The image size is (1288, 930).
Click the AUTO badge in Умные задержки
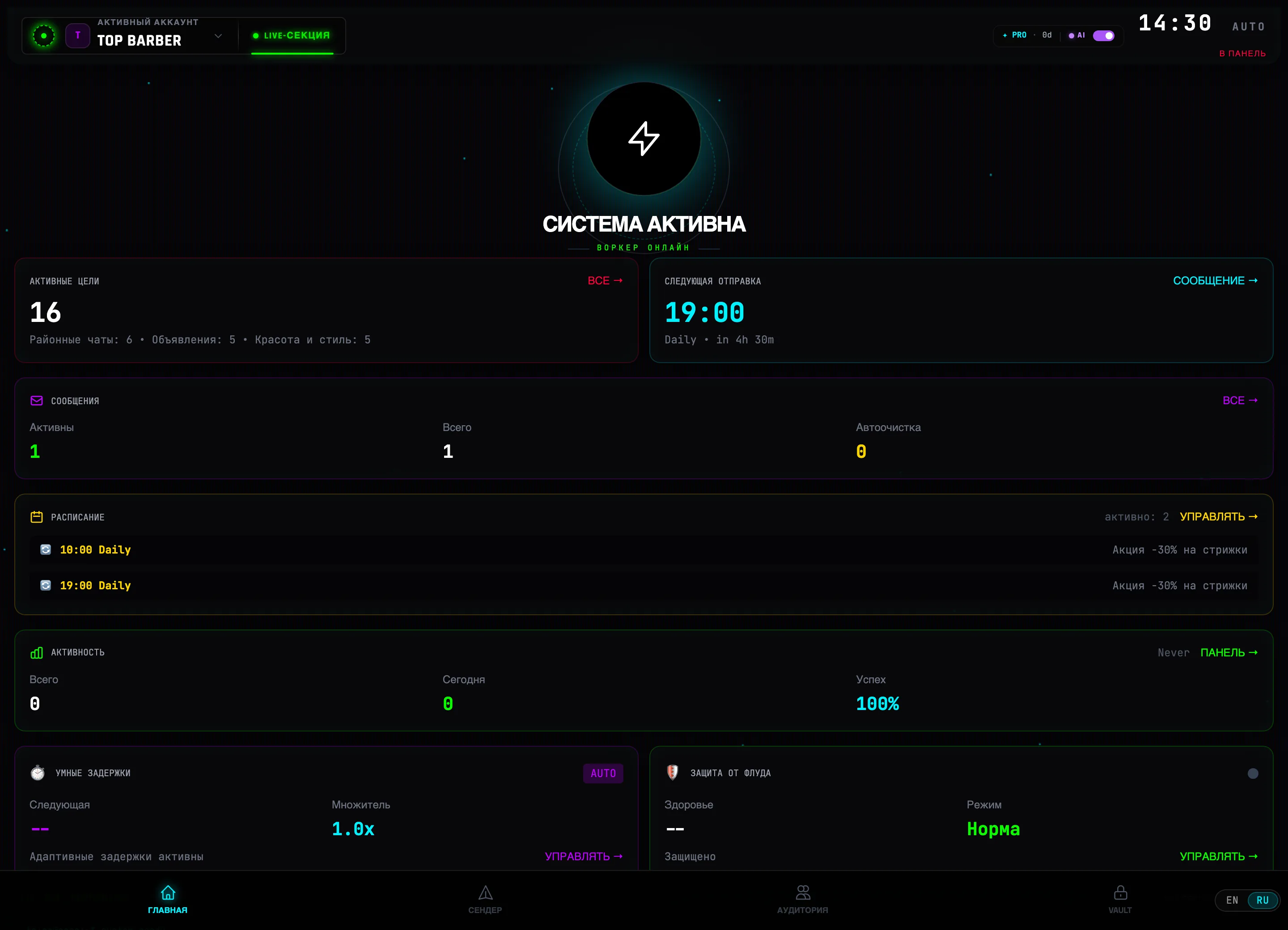tap(603, 774)
